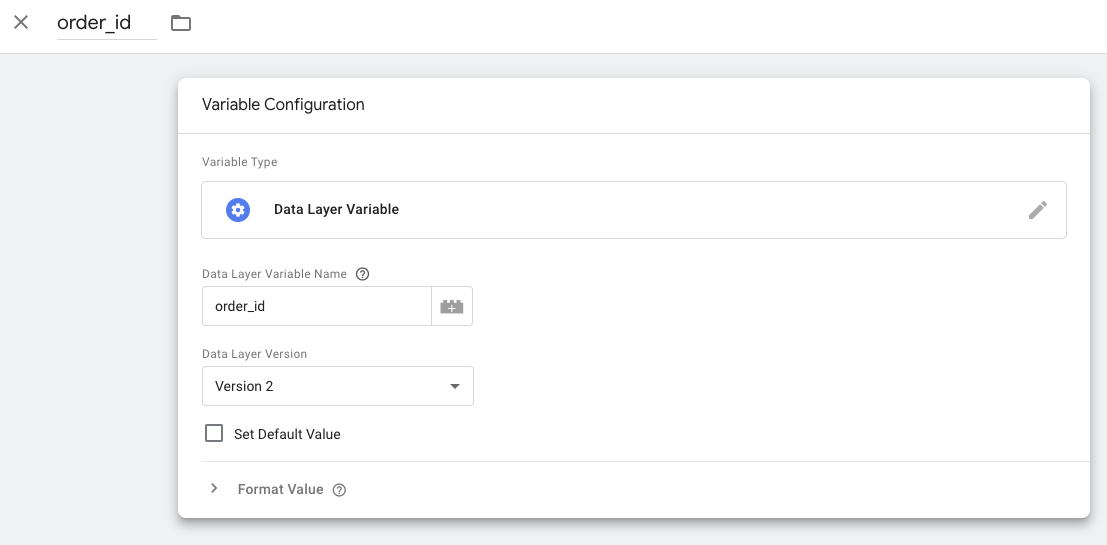Click the Format Value section label
This screenshot has width=1107, height=545.
[x=280, y=489]
